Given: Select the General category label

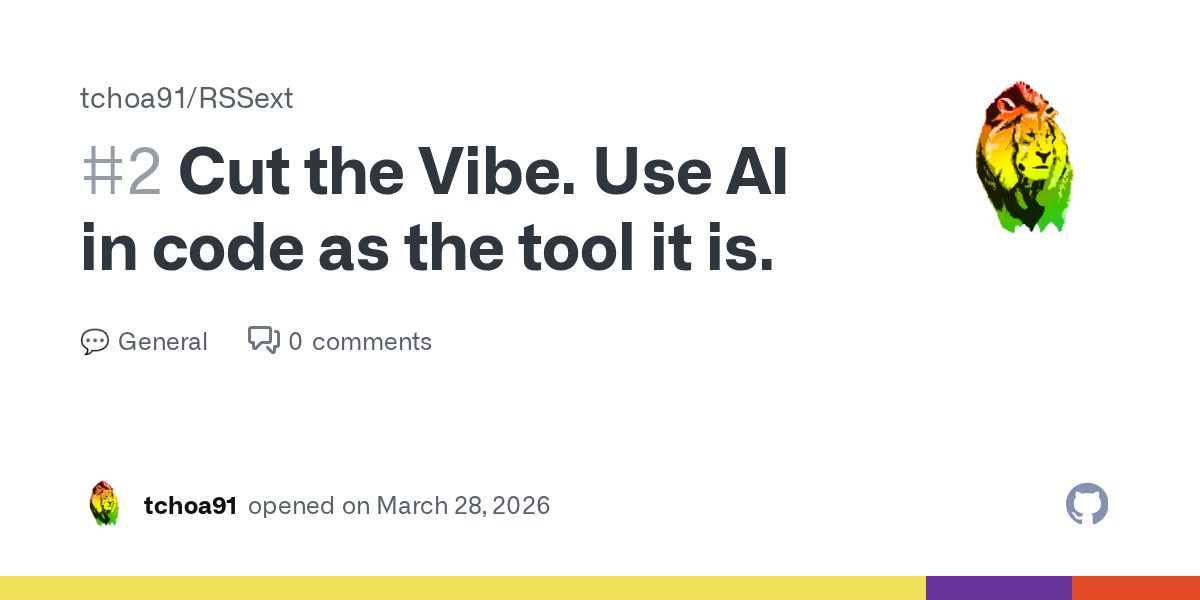Looking at the screenshot, I should (x=162, y=342).
